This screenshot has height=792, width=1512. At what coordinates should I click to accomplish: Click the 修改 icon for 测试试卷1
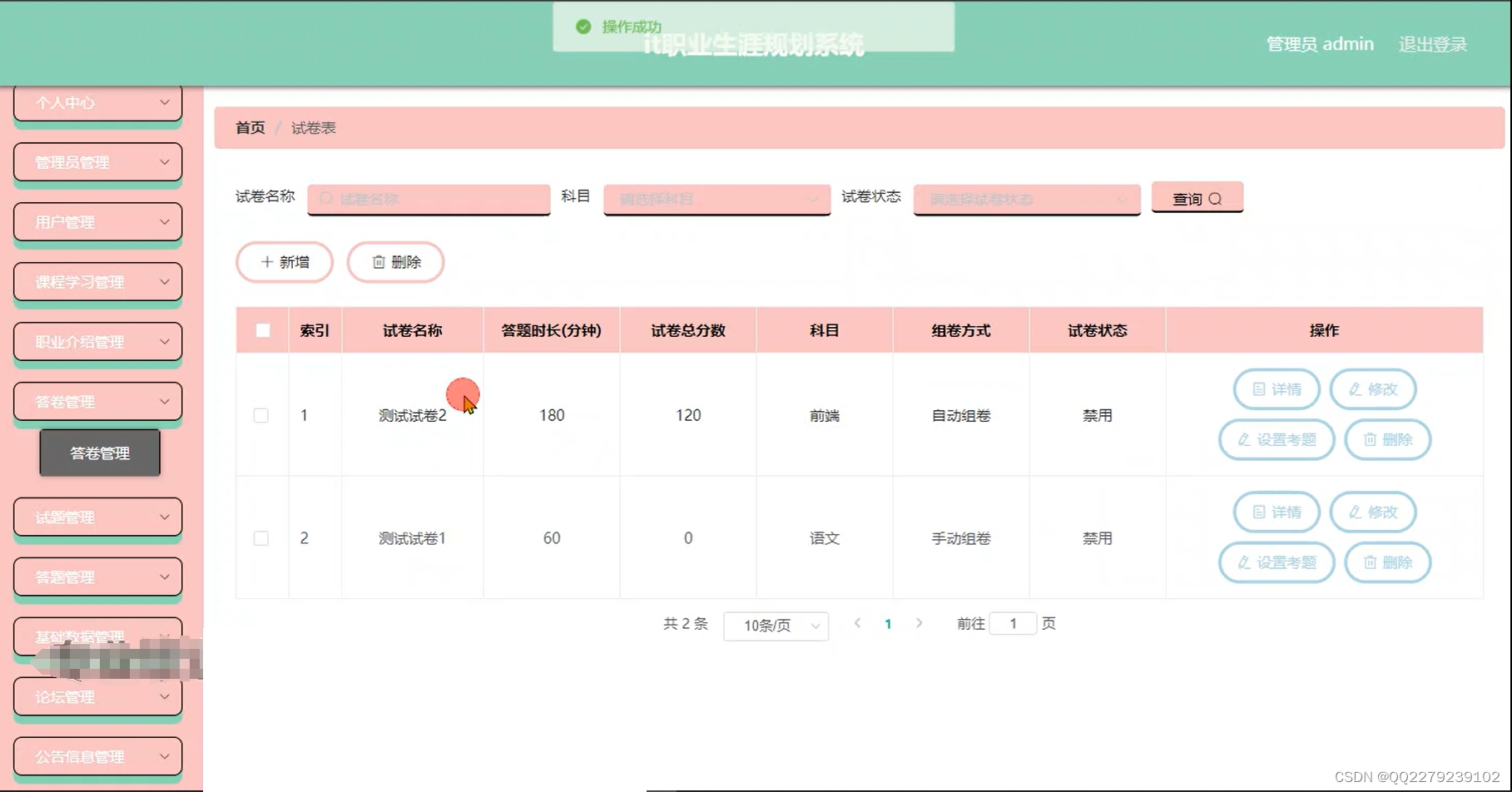1372,512
